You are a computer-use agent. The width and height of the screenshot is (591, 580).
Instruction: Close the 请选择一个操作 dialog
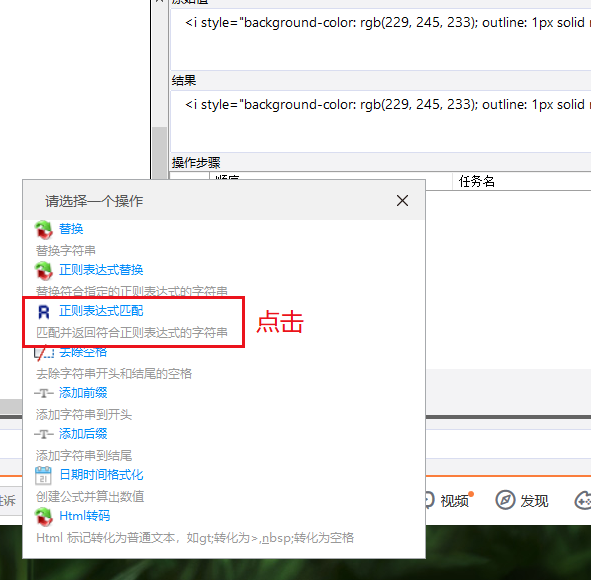pyautogui.click(x=403, y=201)
